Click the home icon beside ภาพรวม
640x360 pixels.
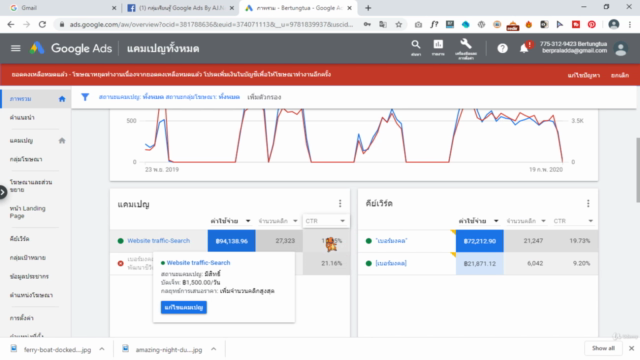[x=62, y=99]
